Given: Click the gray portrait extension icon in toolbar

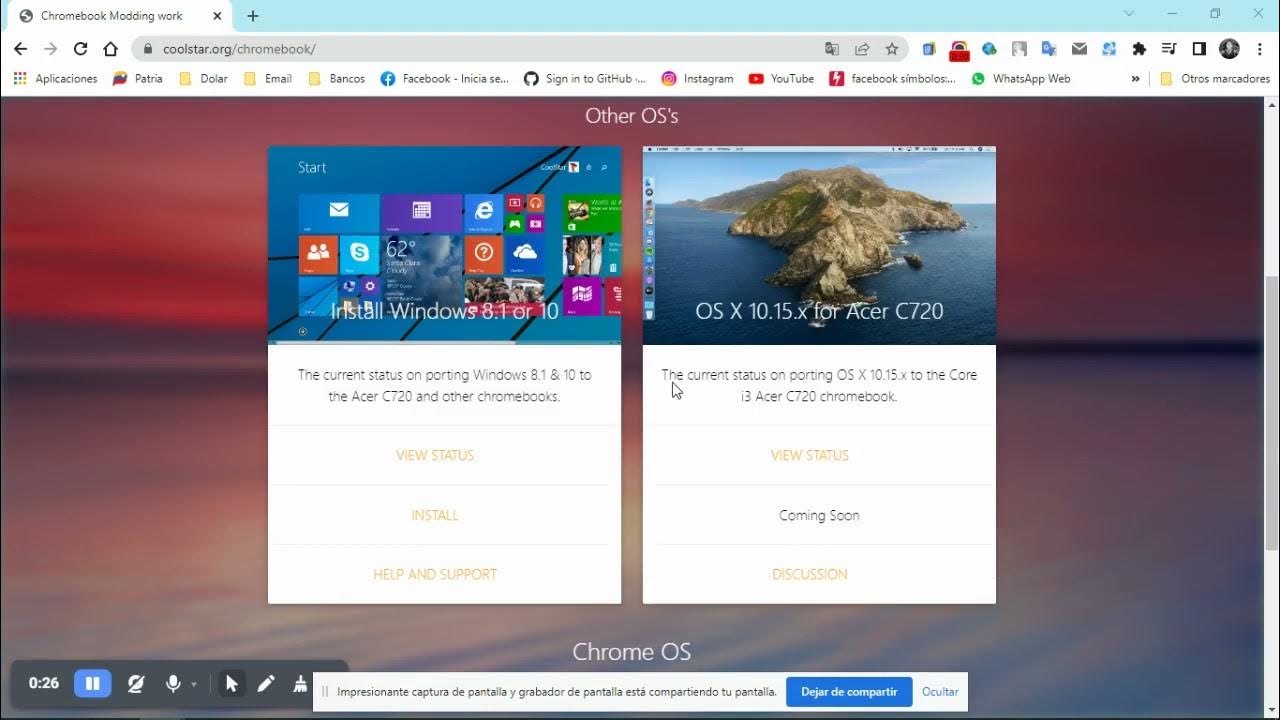Looking at the screenshot, I should (x=1019, y=48).
